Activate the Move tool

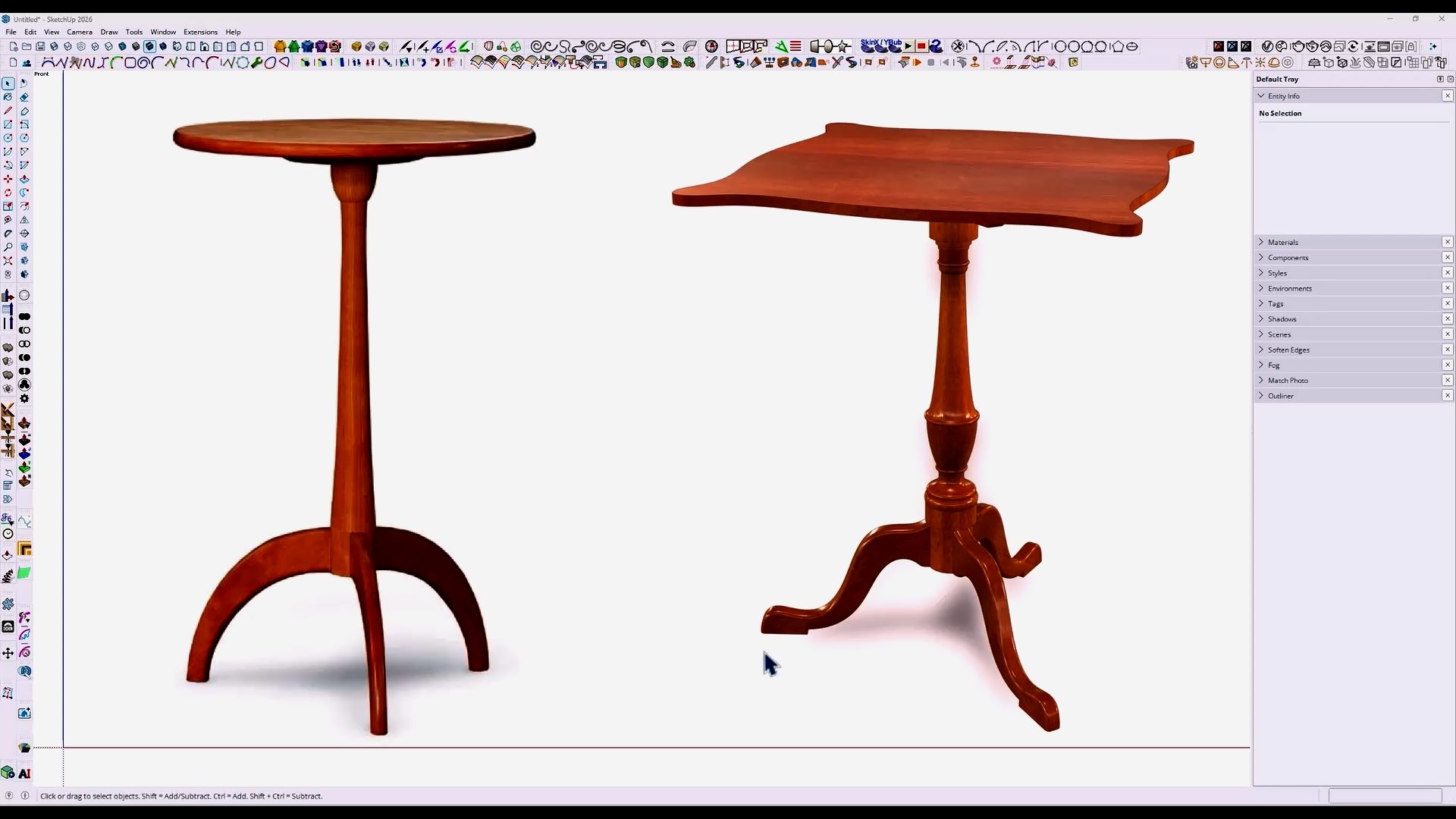pyautogui.click(x=8, y=179)
